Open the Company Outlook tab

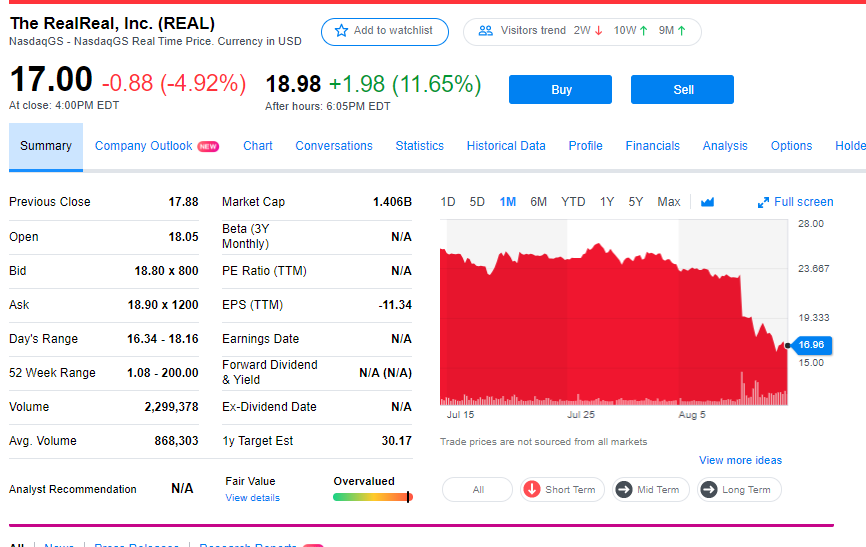pos(144,146)
